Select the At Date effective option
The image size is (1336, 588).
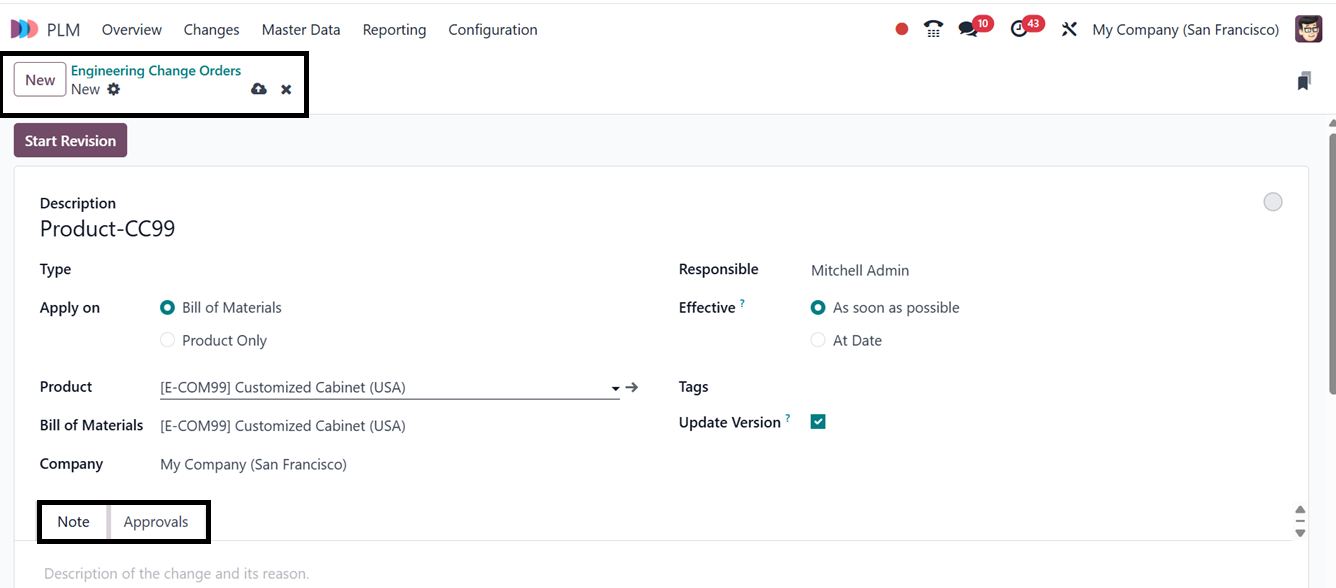(818, 340)
